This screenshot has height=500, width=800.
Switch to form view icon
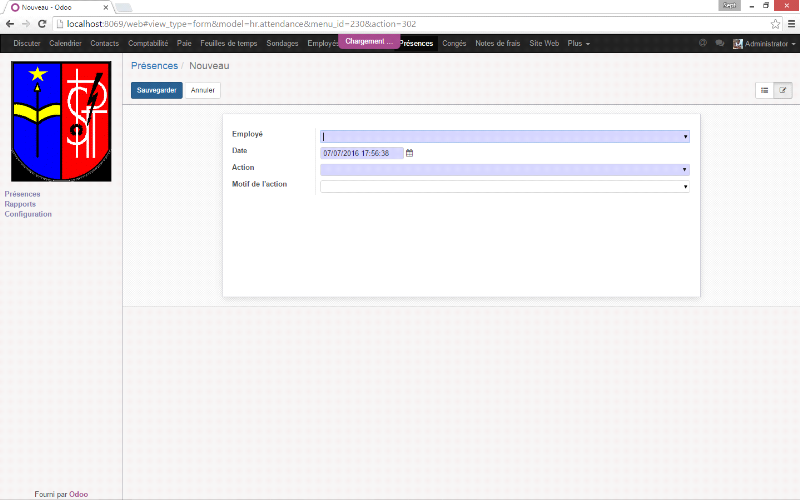pyautogui.click(x=783, y=90)
